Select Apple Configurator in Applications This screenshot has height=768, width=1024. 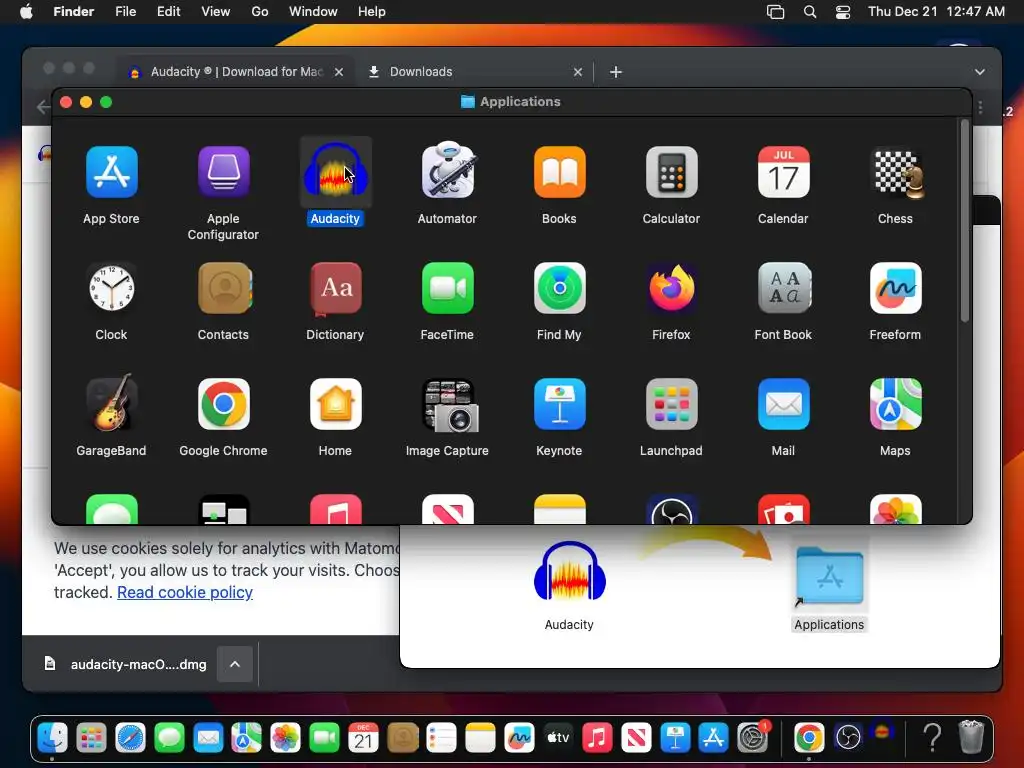pyautogui.click(x=223, y=172)
